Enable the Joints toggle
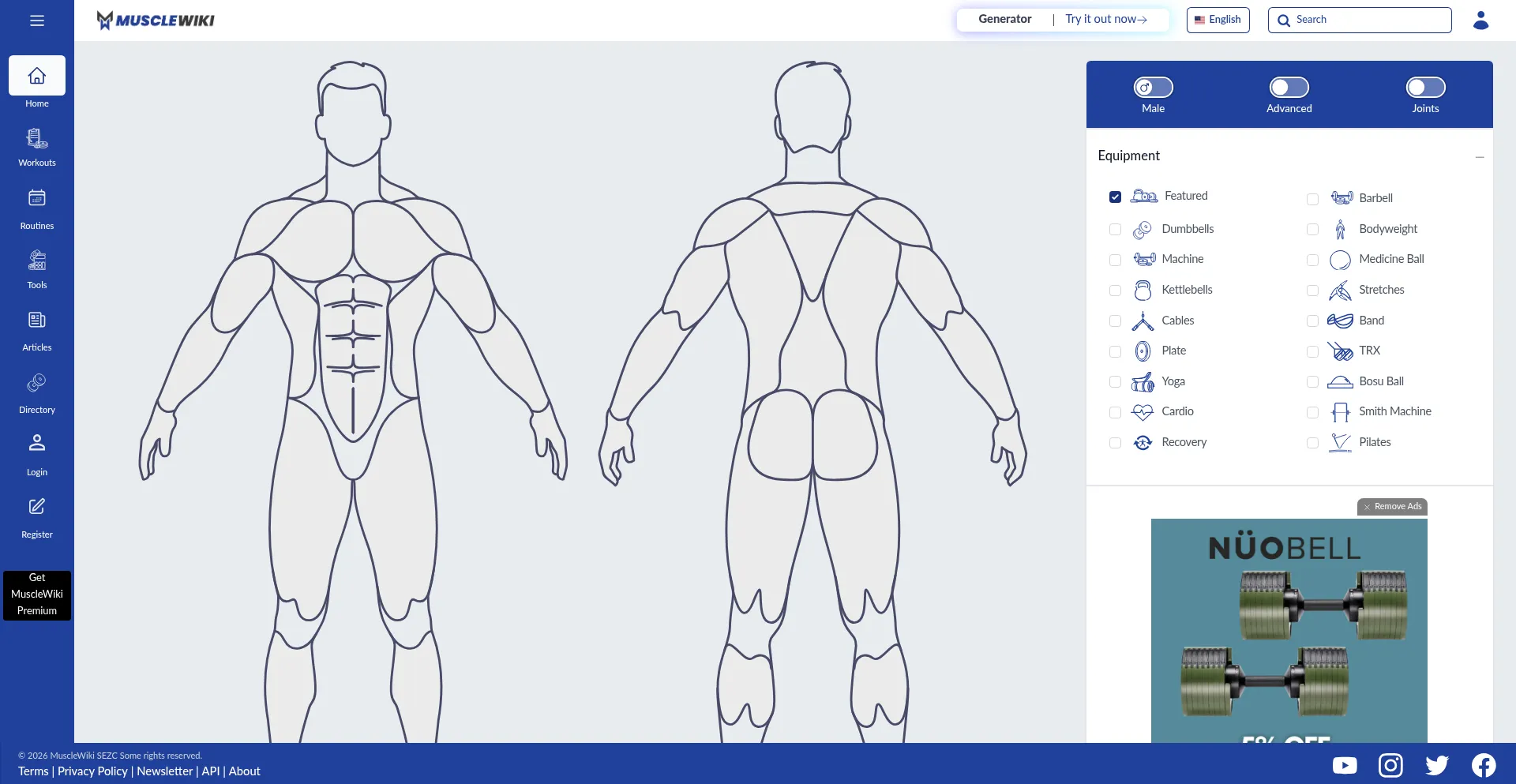Viewport: 1516px width, 784px height. pyautogui.click(x=1425, y=87)
